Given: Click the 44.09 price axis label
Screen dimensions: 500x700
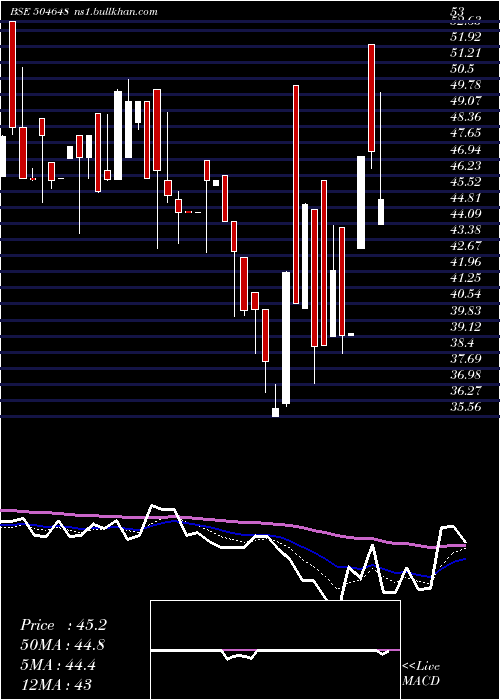Looking at the screenshot, I should tap(466, 214).
